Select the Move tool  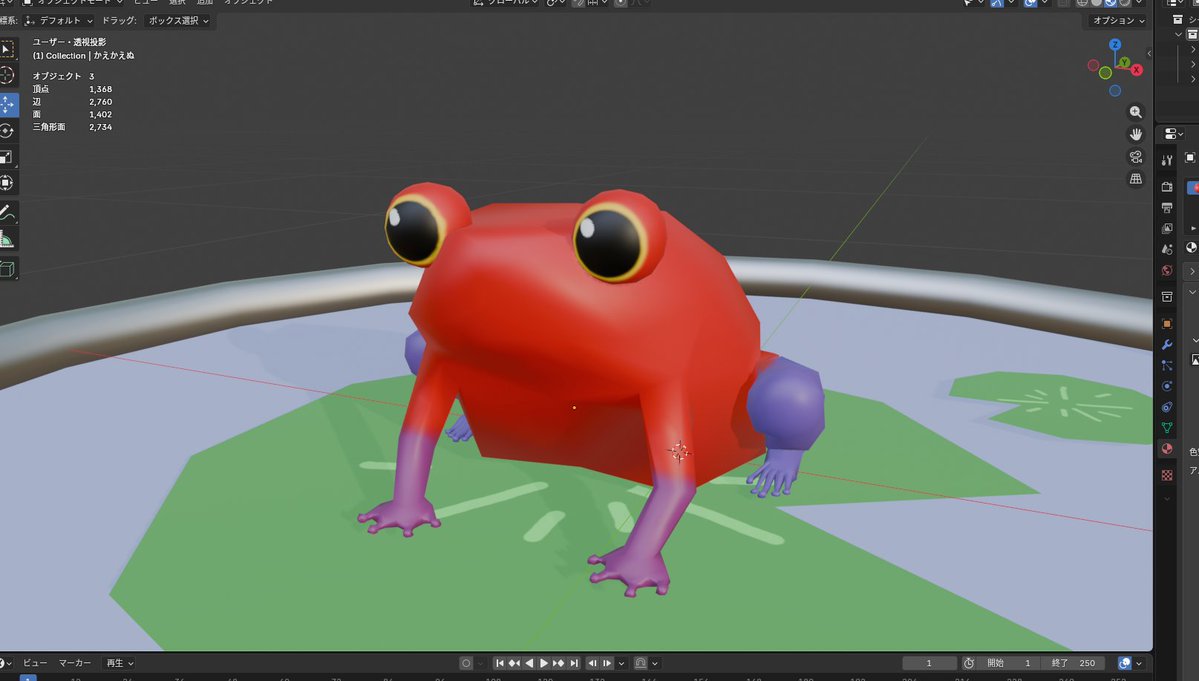tap(7, 105)
